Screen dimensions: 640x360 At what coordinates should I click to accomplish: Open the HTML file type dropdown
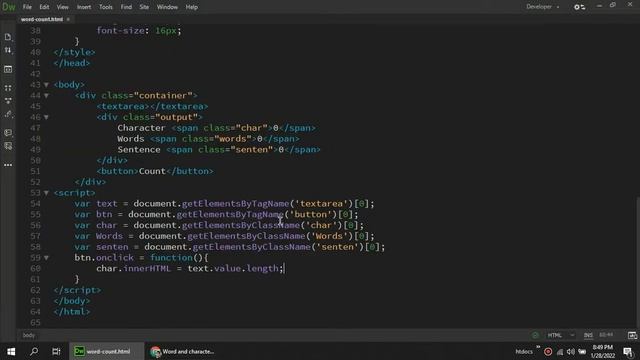561,335
